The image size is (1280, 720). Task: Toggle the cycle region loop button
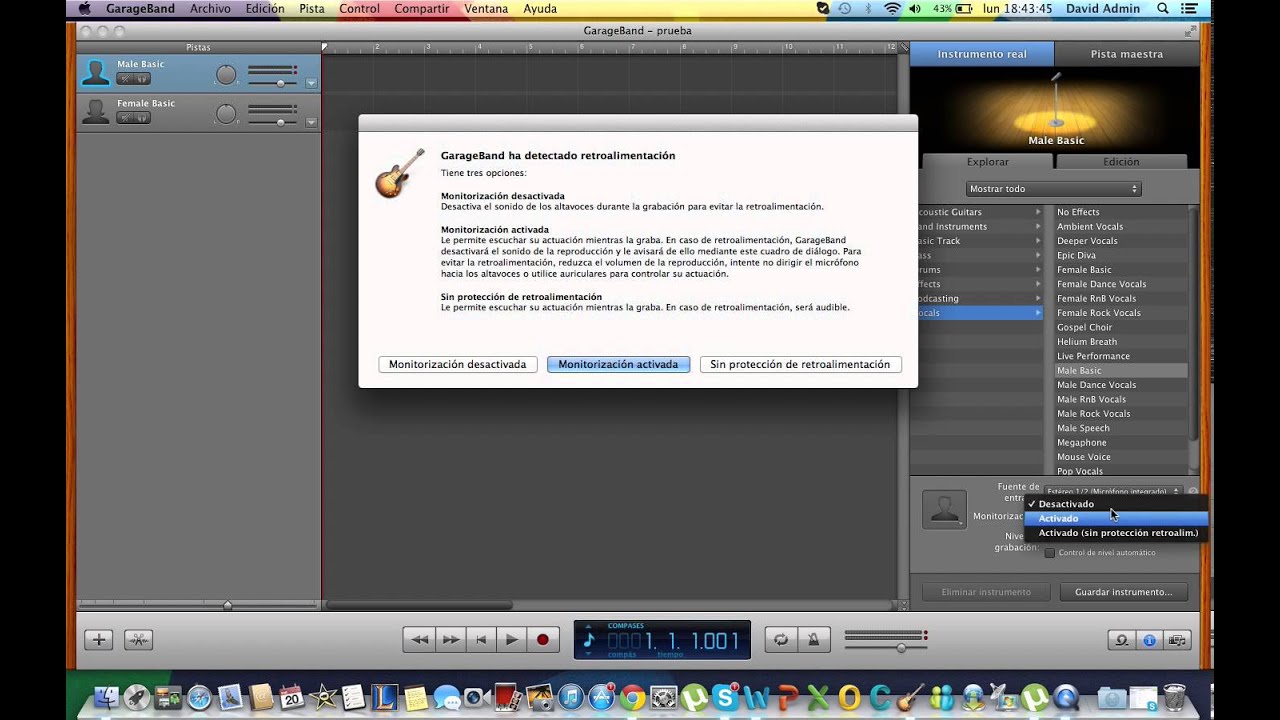(x=780, y=640)
